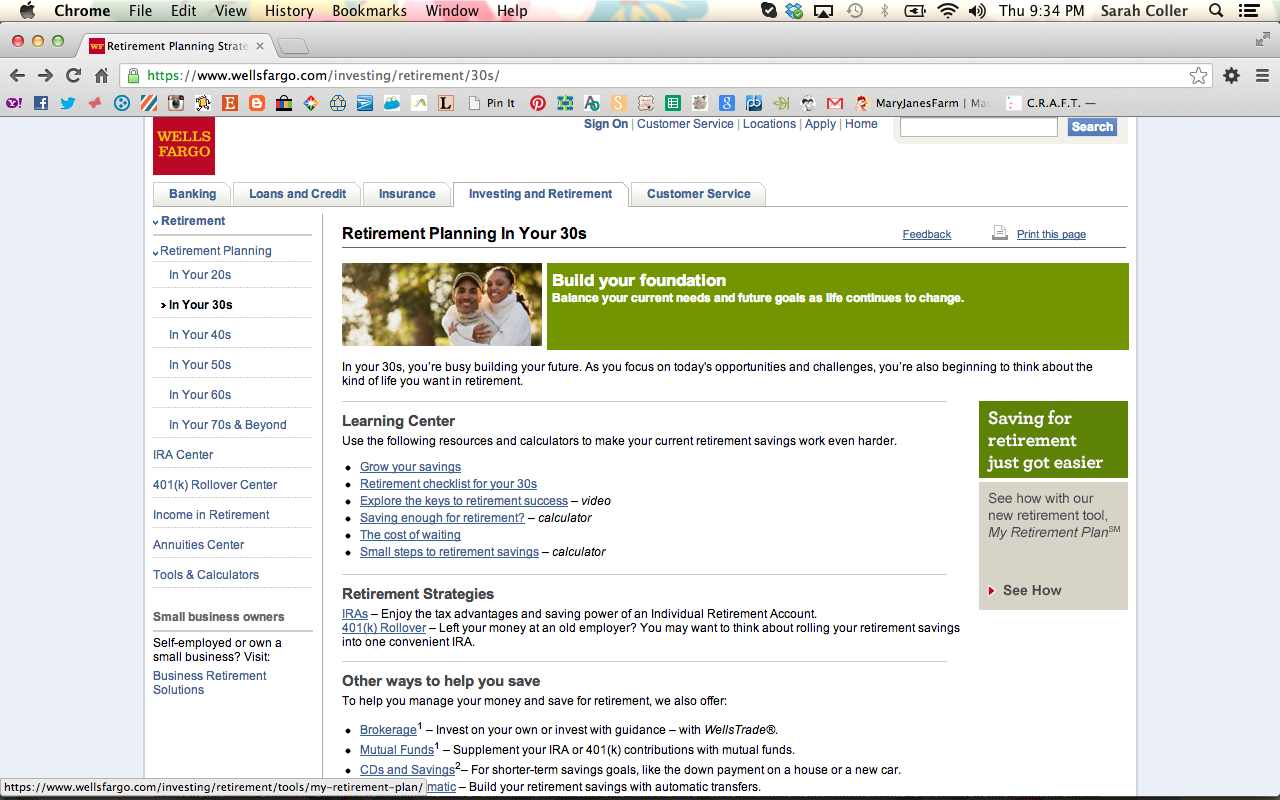The width and height of the screenshot is (1280, 800).
Task: Open 401(k) Rollover Center sidebar link
Action: (x=215, y=485)
